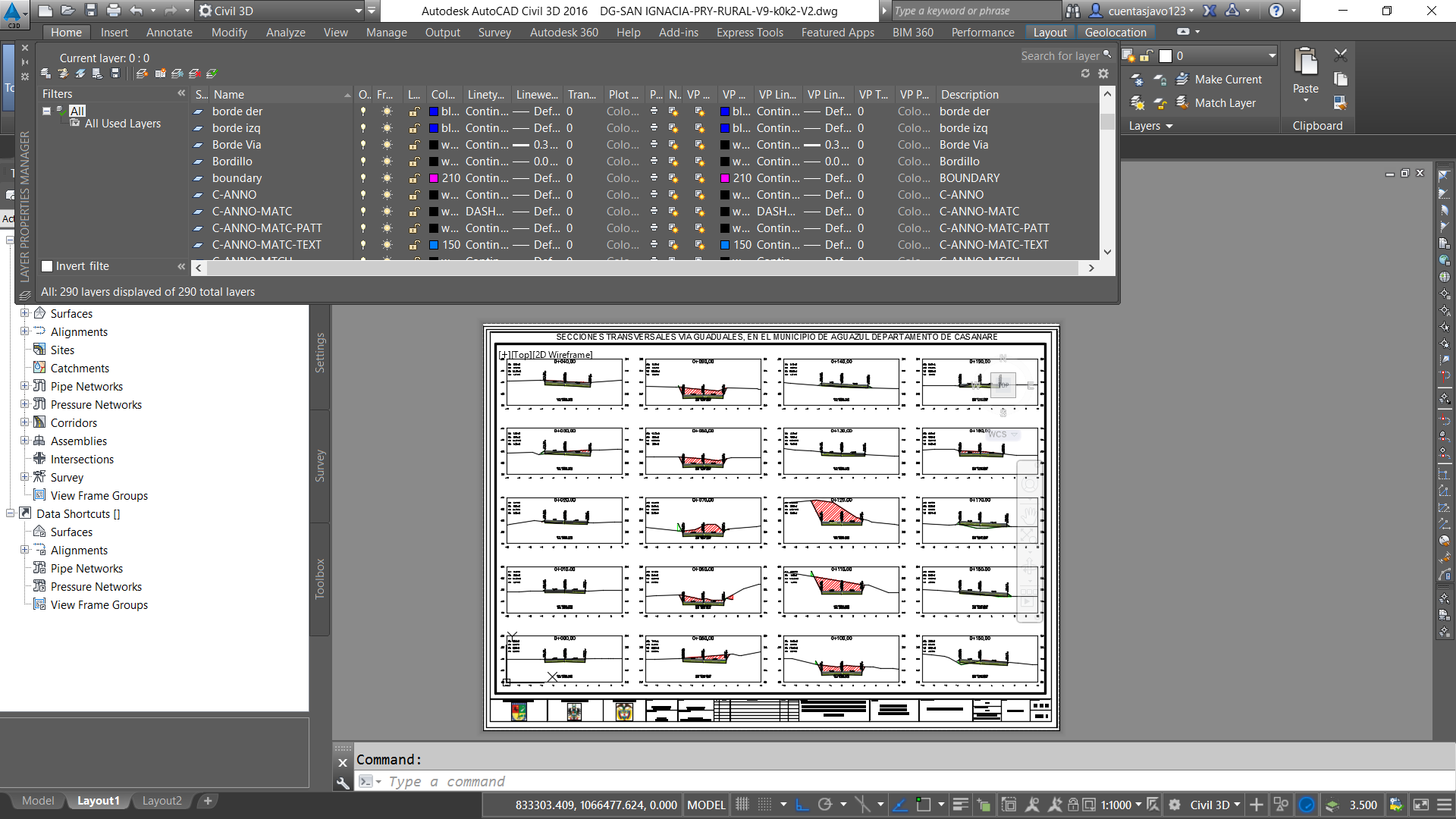This screenshot has width=1456, height=819.
Task: Select the boundary layer magenta color swatch
Action: coord(432,178)
